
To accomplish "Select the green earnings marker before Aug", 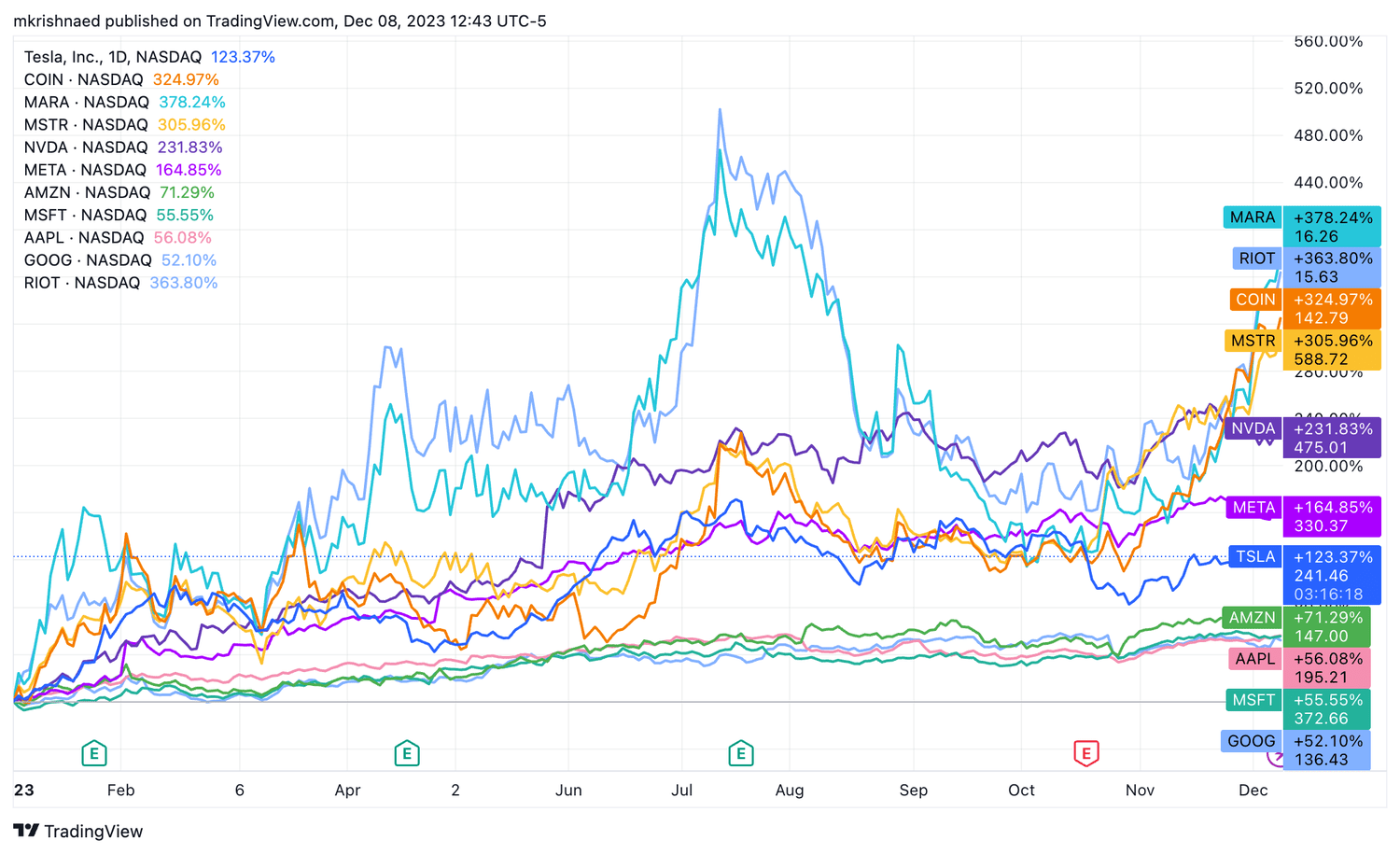I will pyautogui.click(x=740, y=752).
